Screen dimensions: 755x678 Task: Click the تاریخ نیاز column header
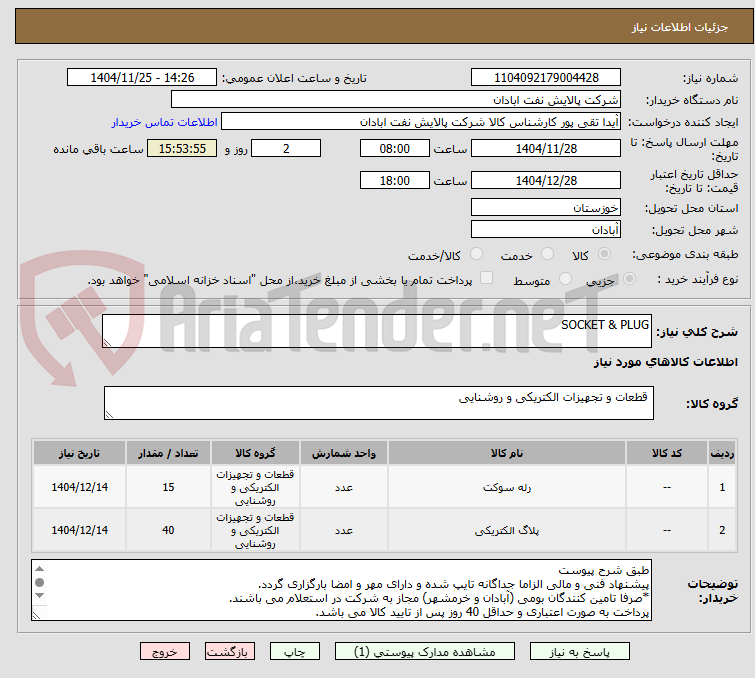pos(79,453)
